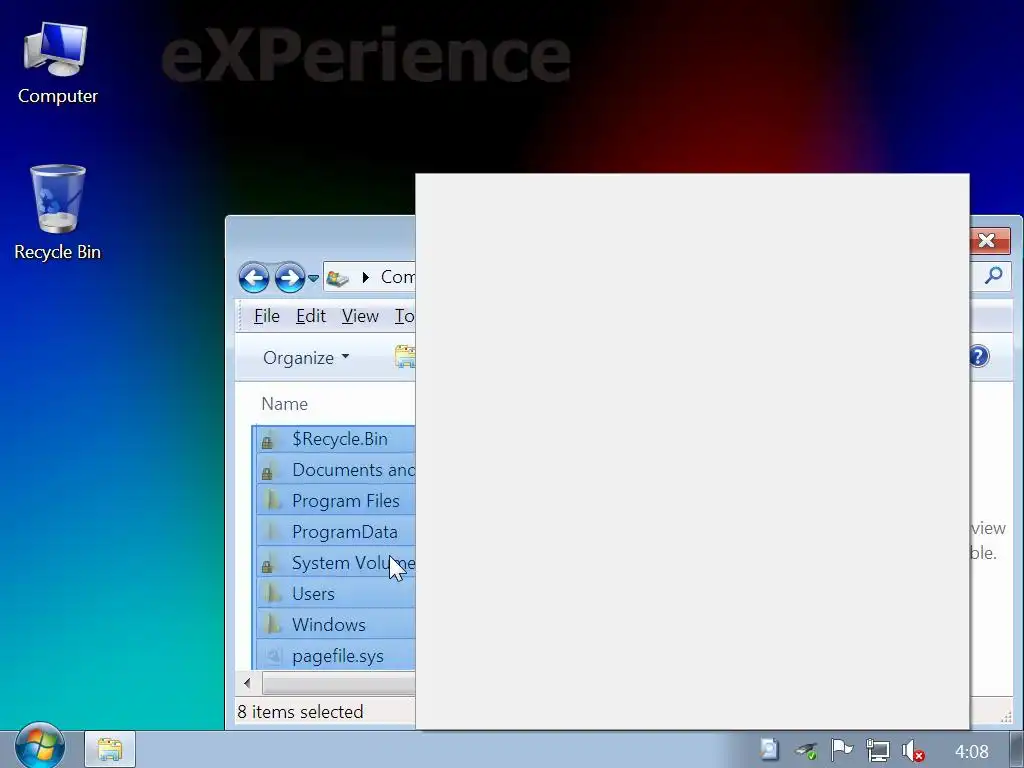Select the $Recycle.Bin folder
Screen dimensions: 1024x768
tap(334, 439)
